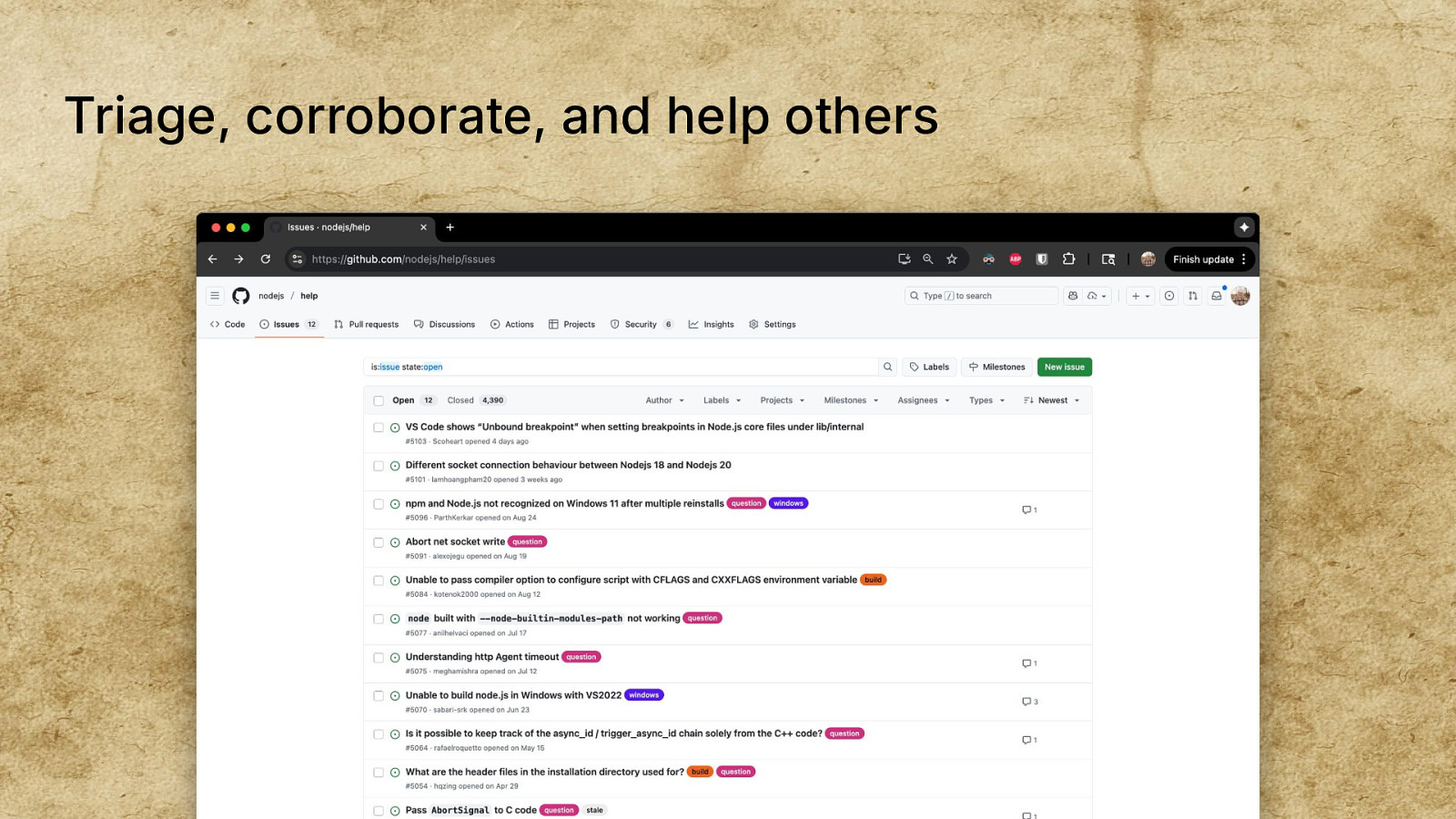The image size is (1456, 819).
Task: Select checkbox for VS Code breakpoint issue
Action: [379, 427]
